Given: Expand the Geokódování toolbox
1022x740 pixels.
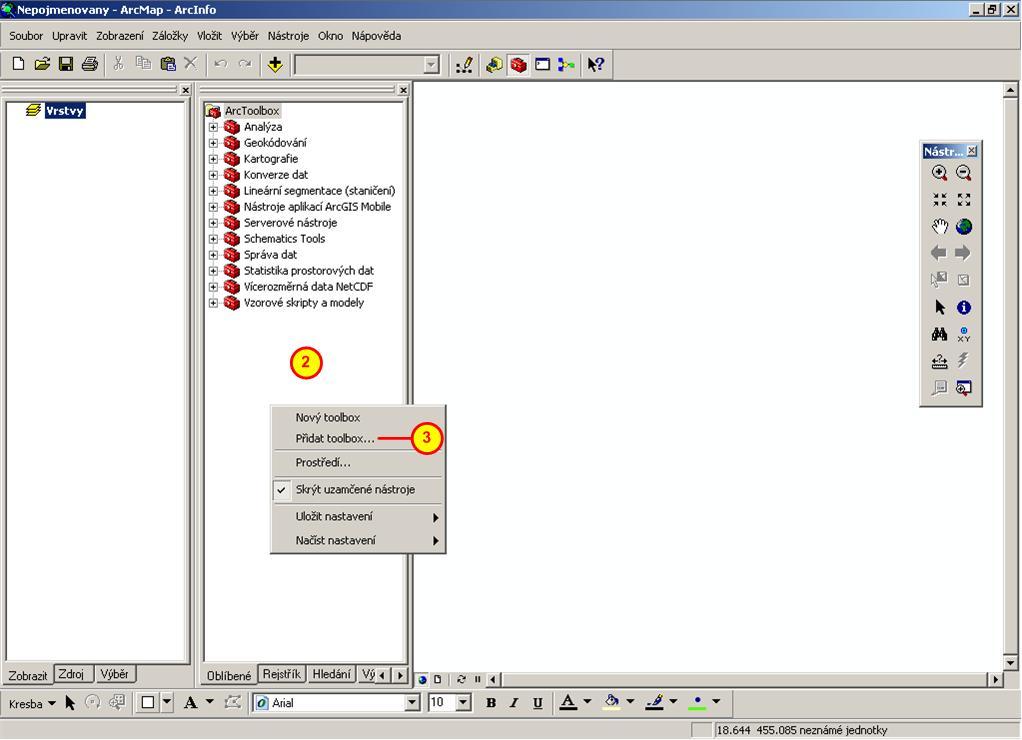Looking at the screenshot, I should click(213, 143).
